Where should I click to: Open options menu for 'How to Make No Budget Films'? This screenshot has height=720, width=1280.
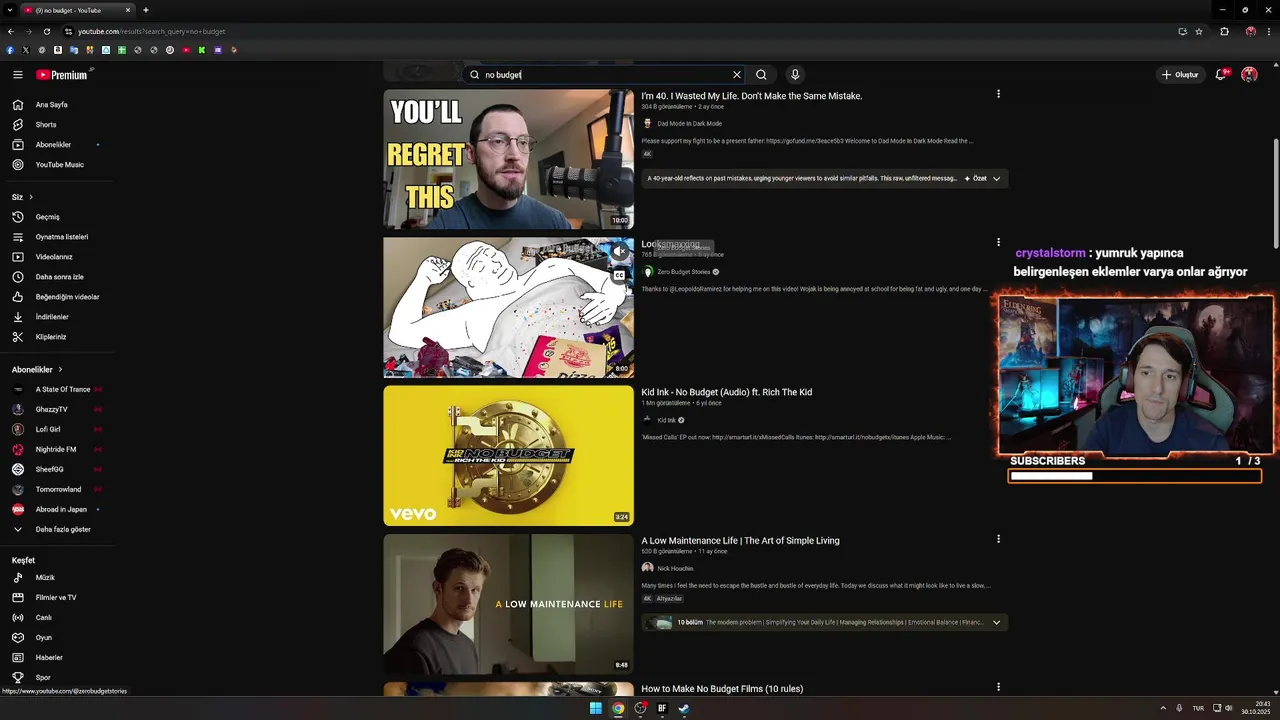[998, 687]
